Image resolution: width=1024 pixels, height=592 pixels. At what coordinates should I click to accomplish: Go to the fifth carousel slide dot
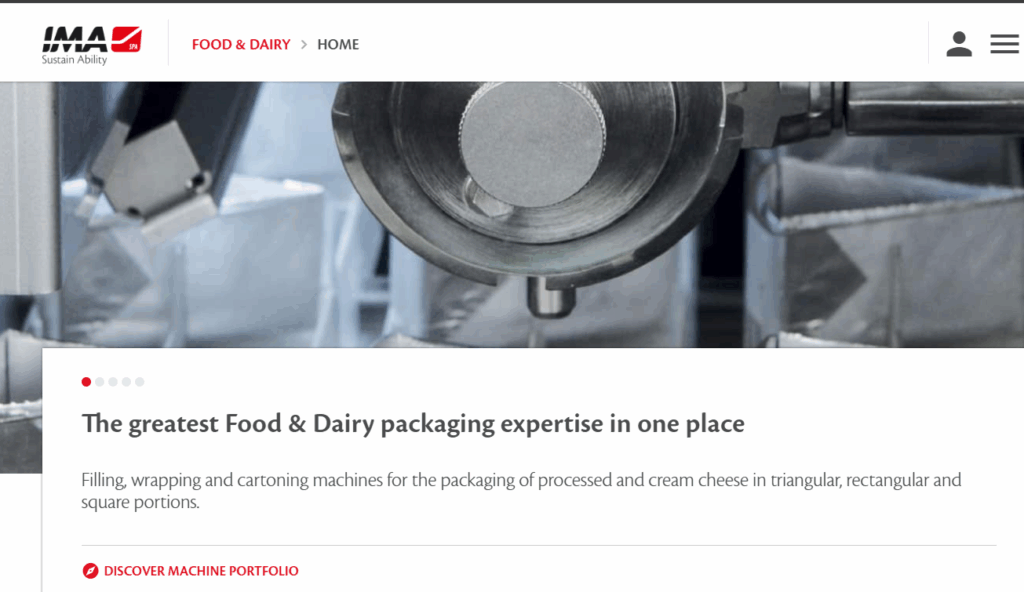140,382
